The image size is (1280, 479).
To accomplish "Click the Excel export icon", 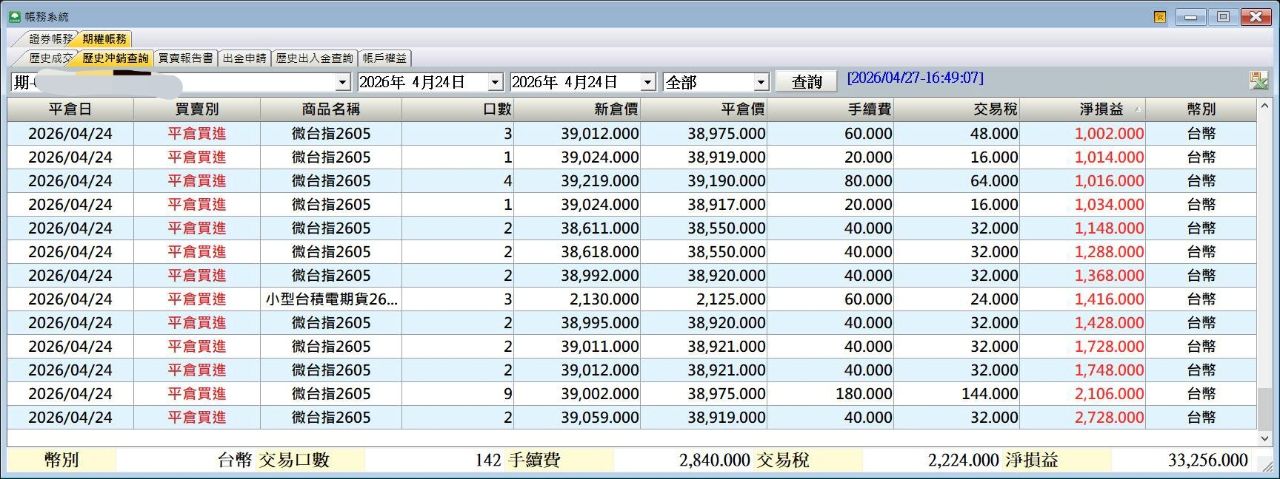I will click(1258, 81).
